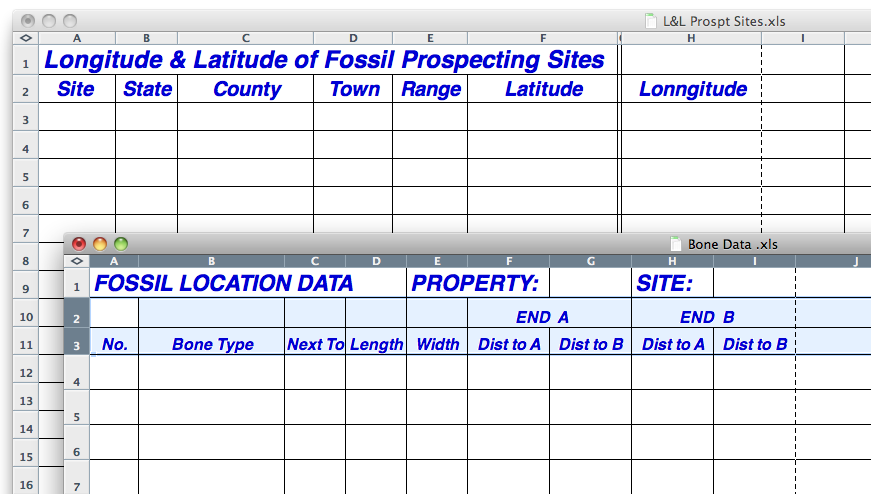871x494 pixels.
Task: Select the 'END B' cell
Action: (713, 318)
